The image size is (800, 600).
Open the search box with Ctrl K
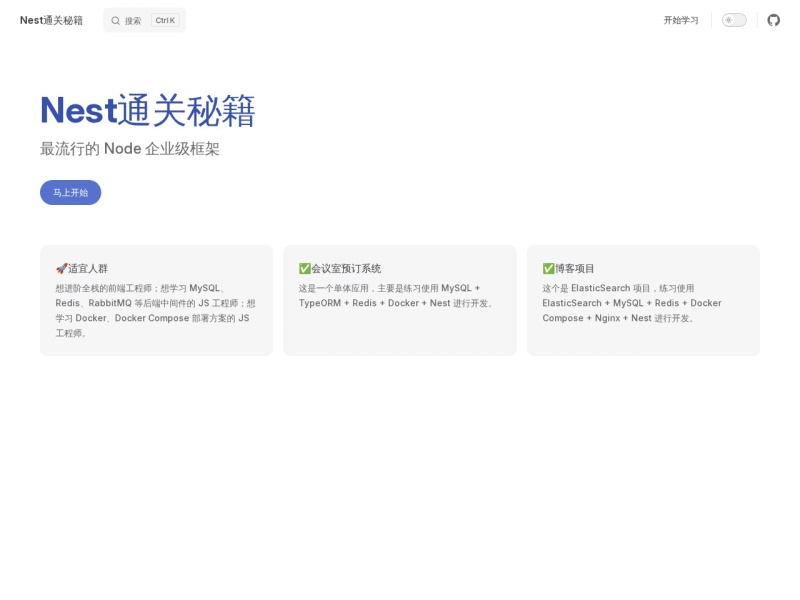pyautogui.click(x=144, y=20)
